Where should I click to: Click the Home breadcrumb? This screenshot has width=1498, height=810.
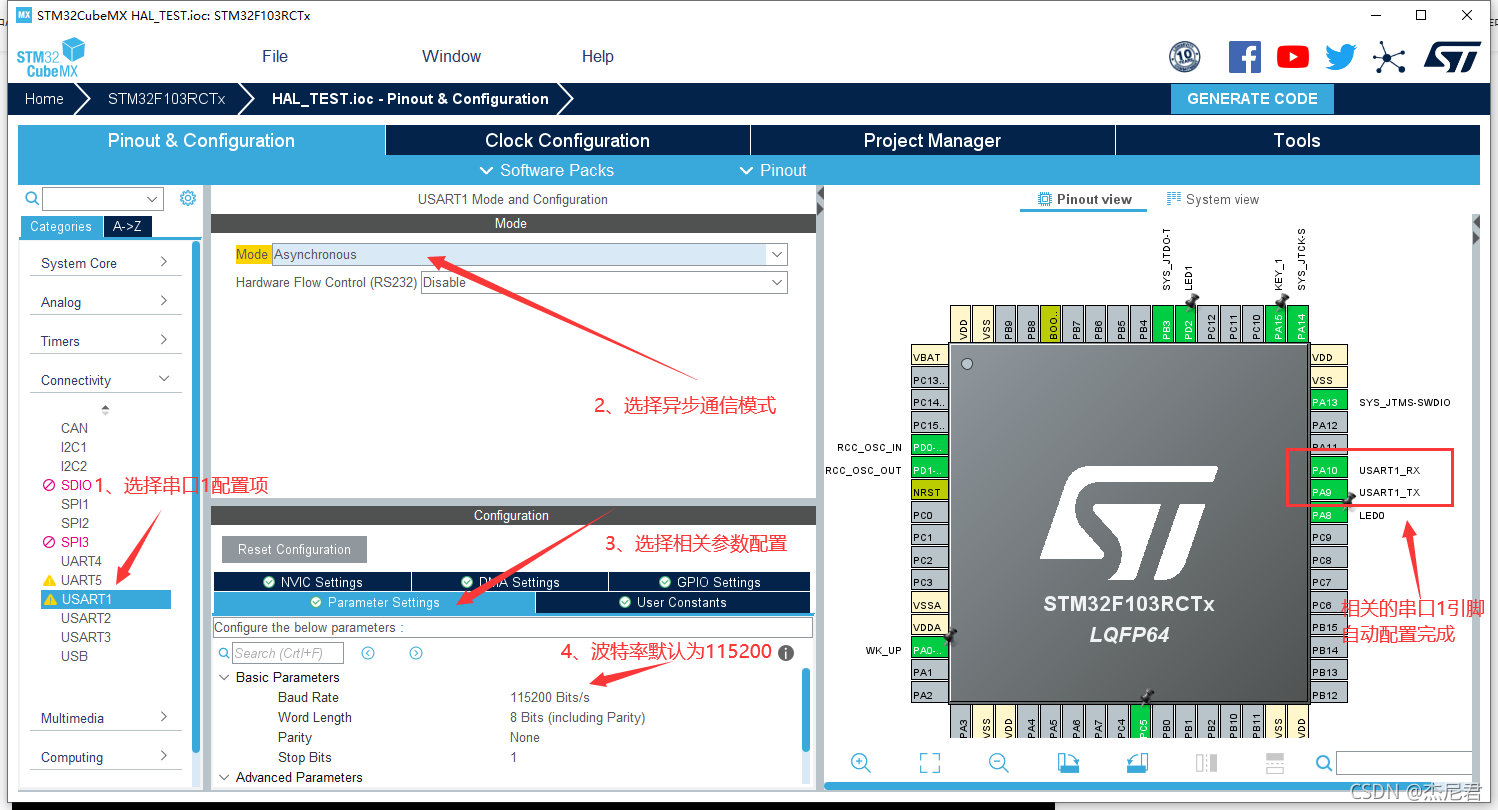(44, 99)
